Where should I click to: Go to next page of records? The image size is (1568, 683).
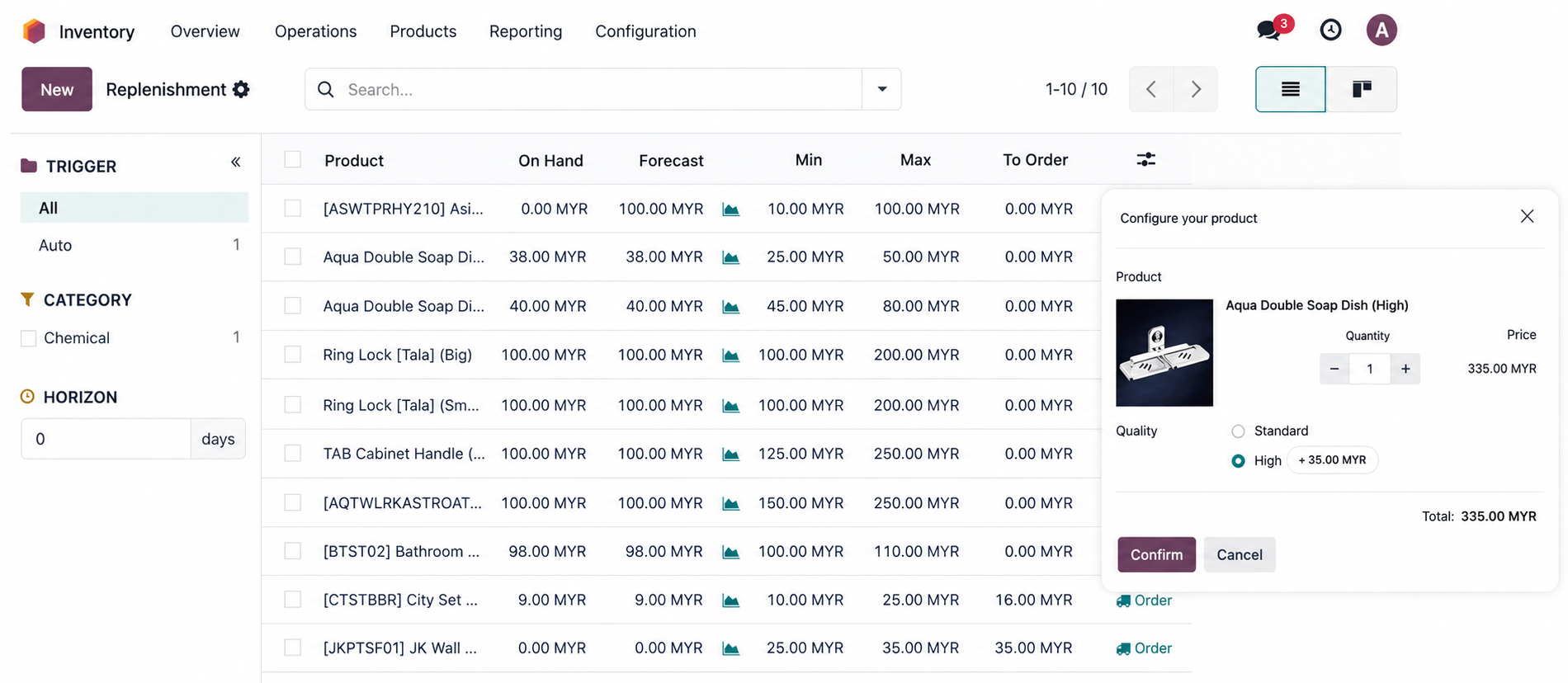1195,89
